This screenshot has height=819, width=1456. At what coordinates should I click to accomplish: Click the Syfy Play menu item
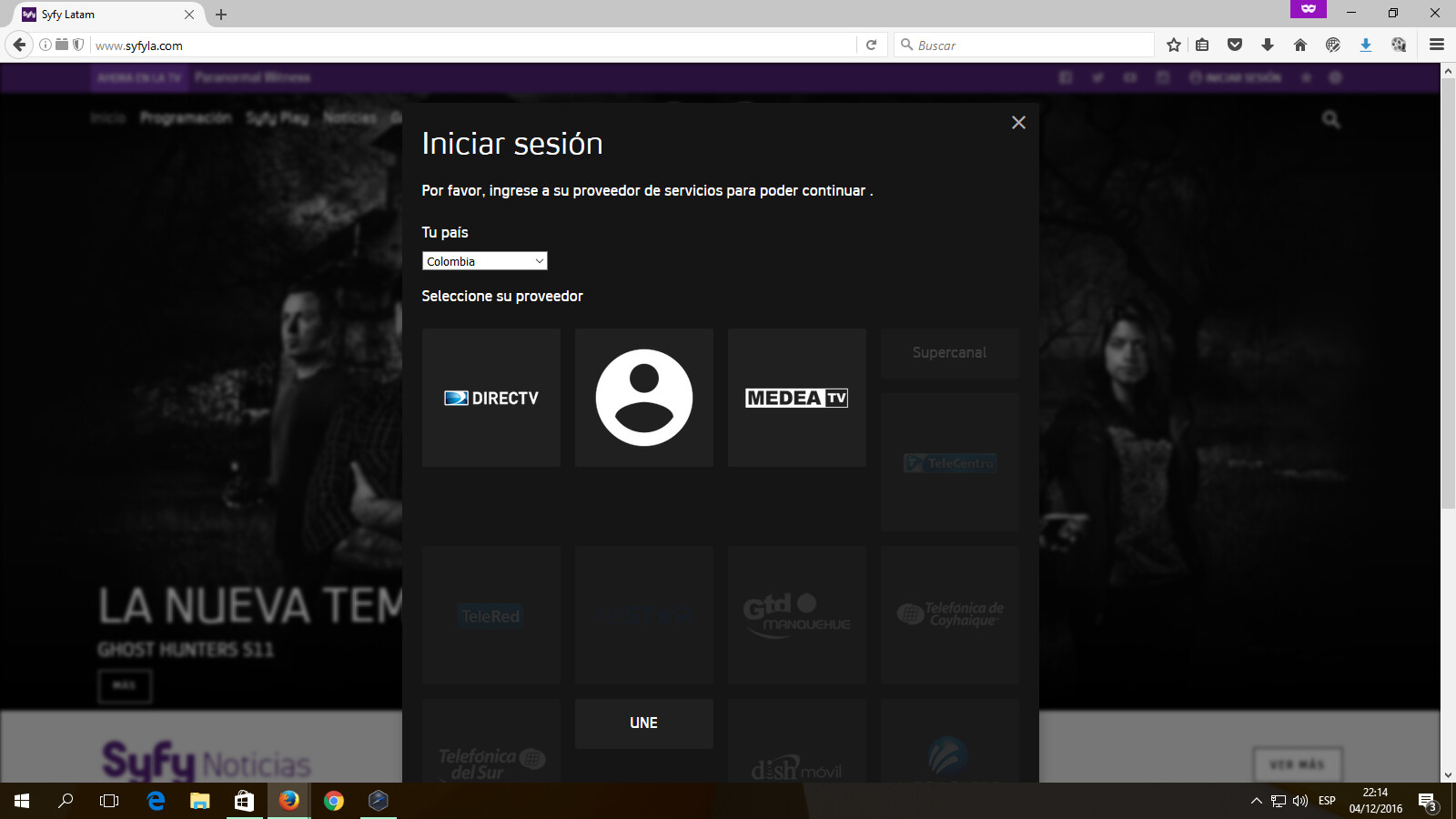pyautogui.click(x=278, y=117)
